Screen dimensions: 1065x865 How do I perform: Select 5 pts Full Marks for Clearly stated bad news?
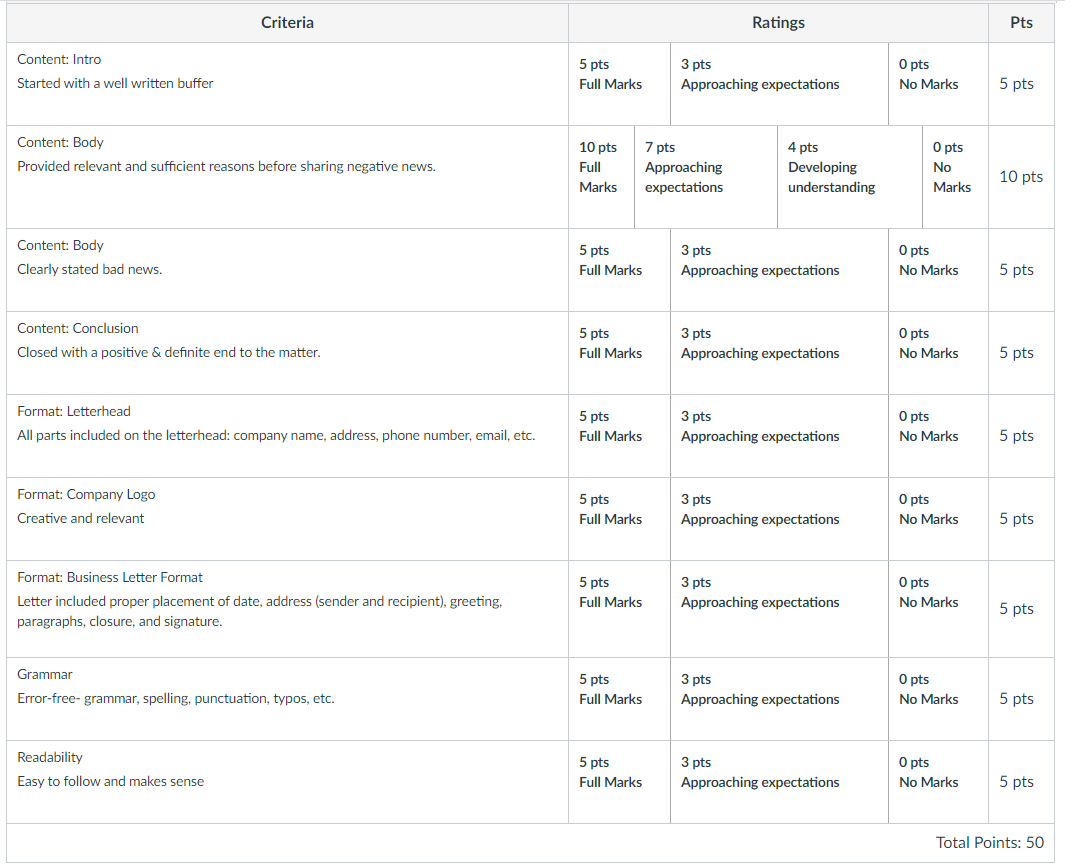pyautogui.click(x=619, y=270)
